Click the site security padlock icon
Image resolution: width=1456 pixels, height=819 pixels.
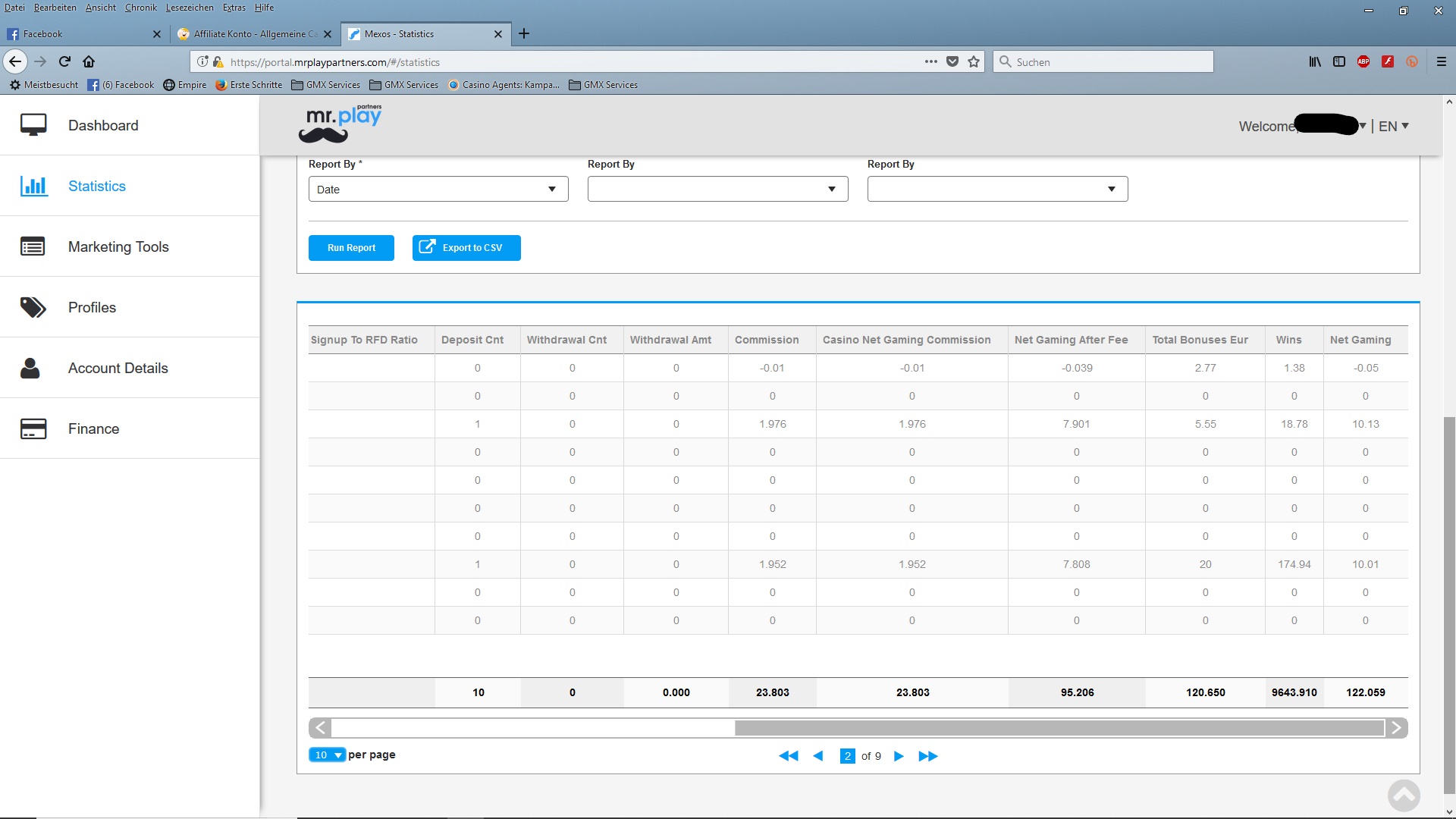[218, 62]
